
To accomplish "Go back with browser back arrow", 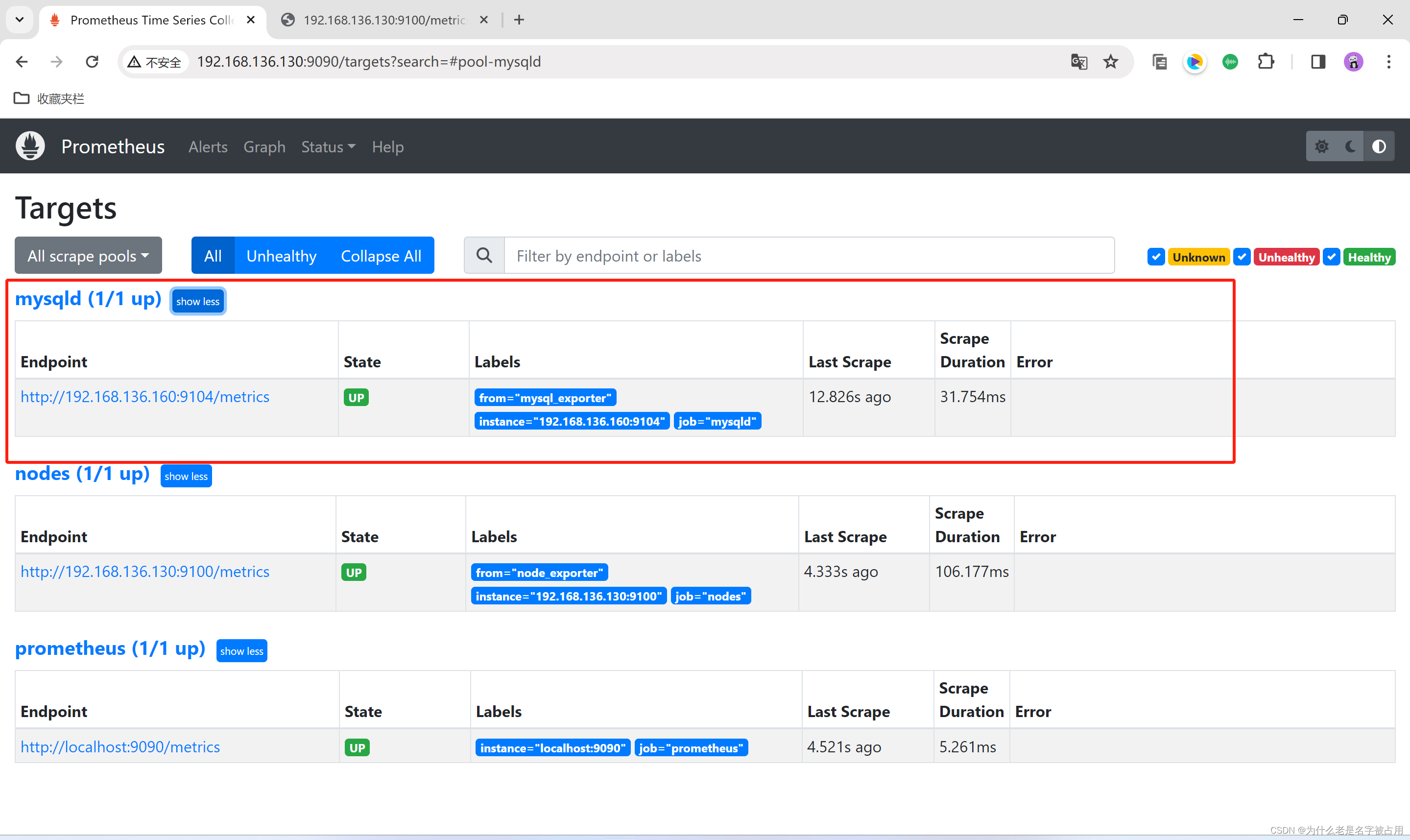I will (22, 62).
